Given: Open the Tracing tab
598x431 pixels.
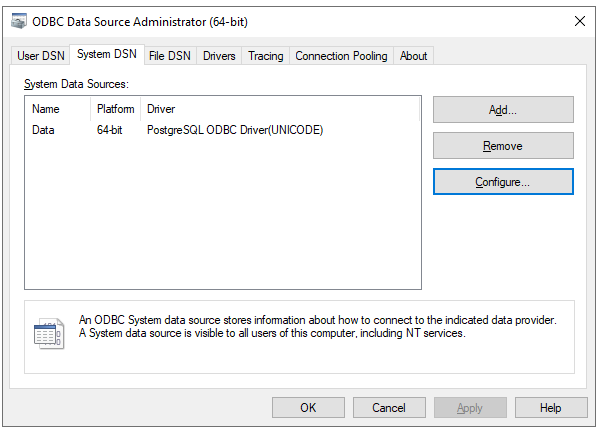Looking at the screenshot, I should 265,56.
